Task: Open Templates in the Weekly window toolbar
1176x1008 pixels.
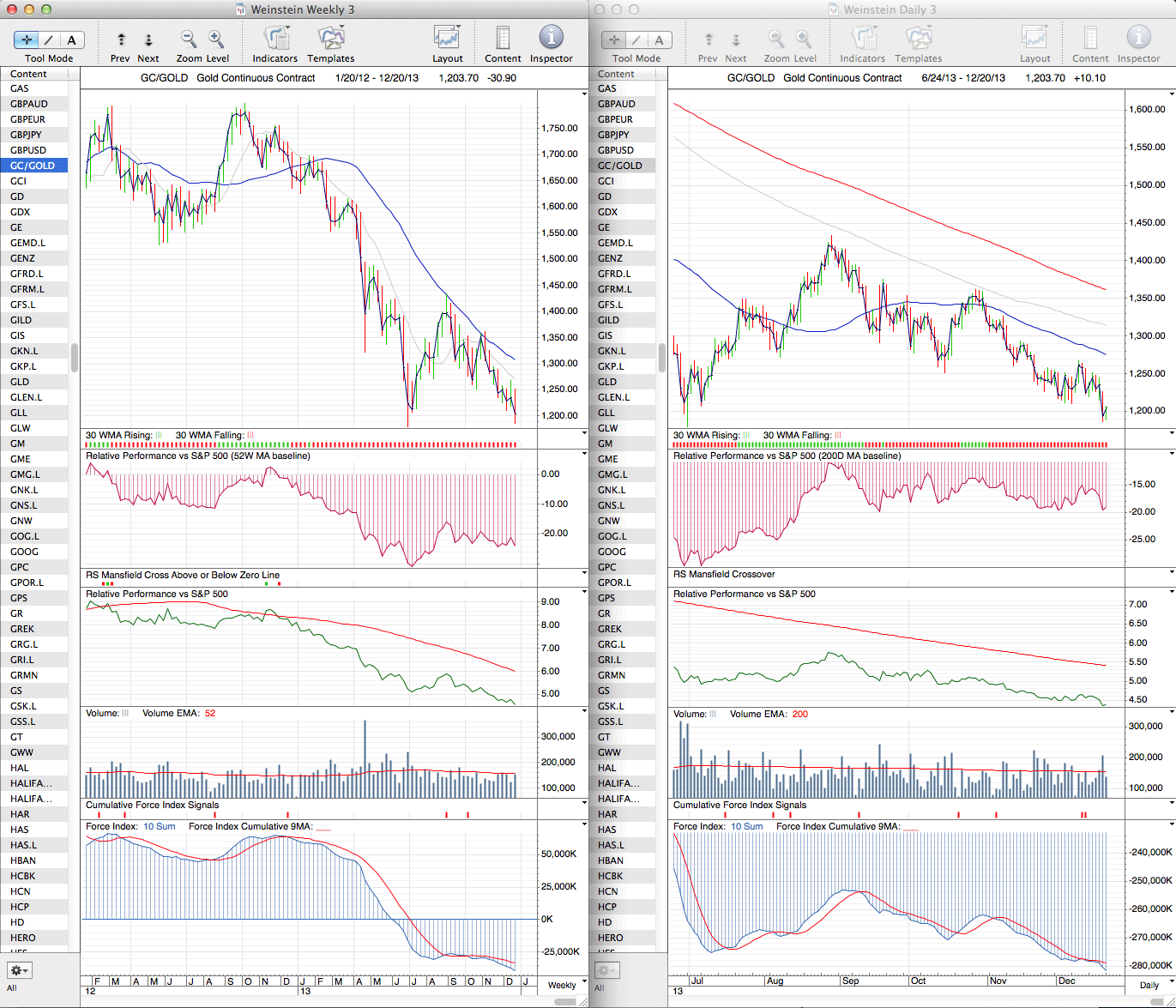Action: [330, 39]
